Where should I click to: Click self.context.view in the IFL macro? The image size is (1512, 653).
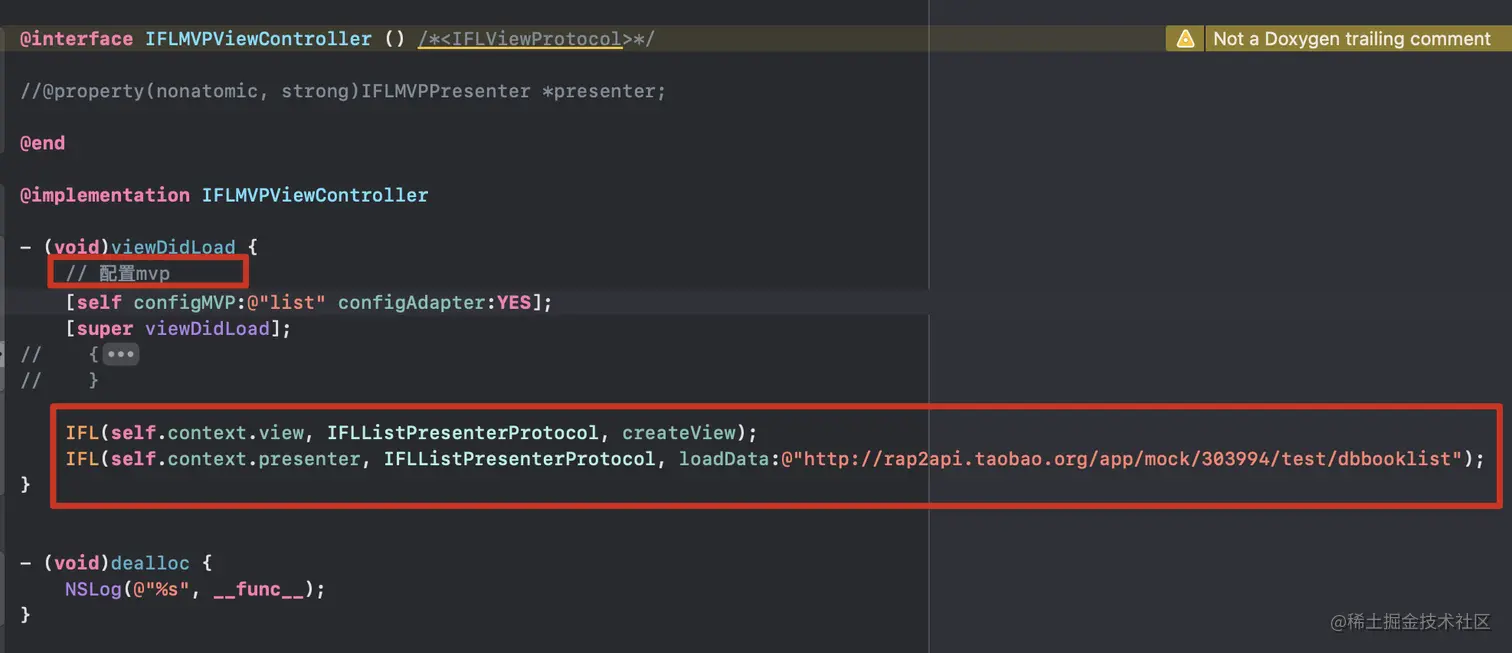coord(207,433)
